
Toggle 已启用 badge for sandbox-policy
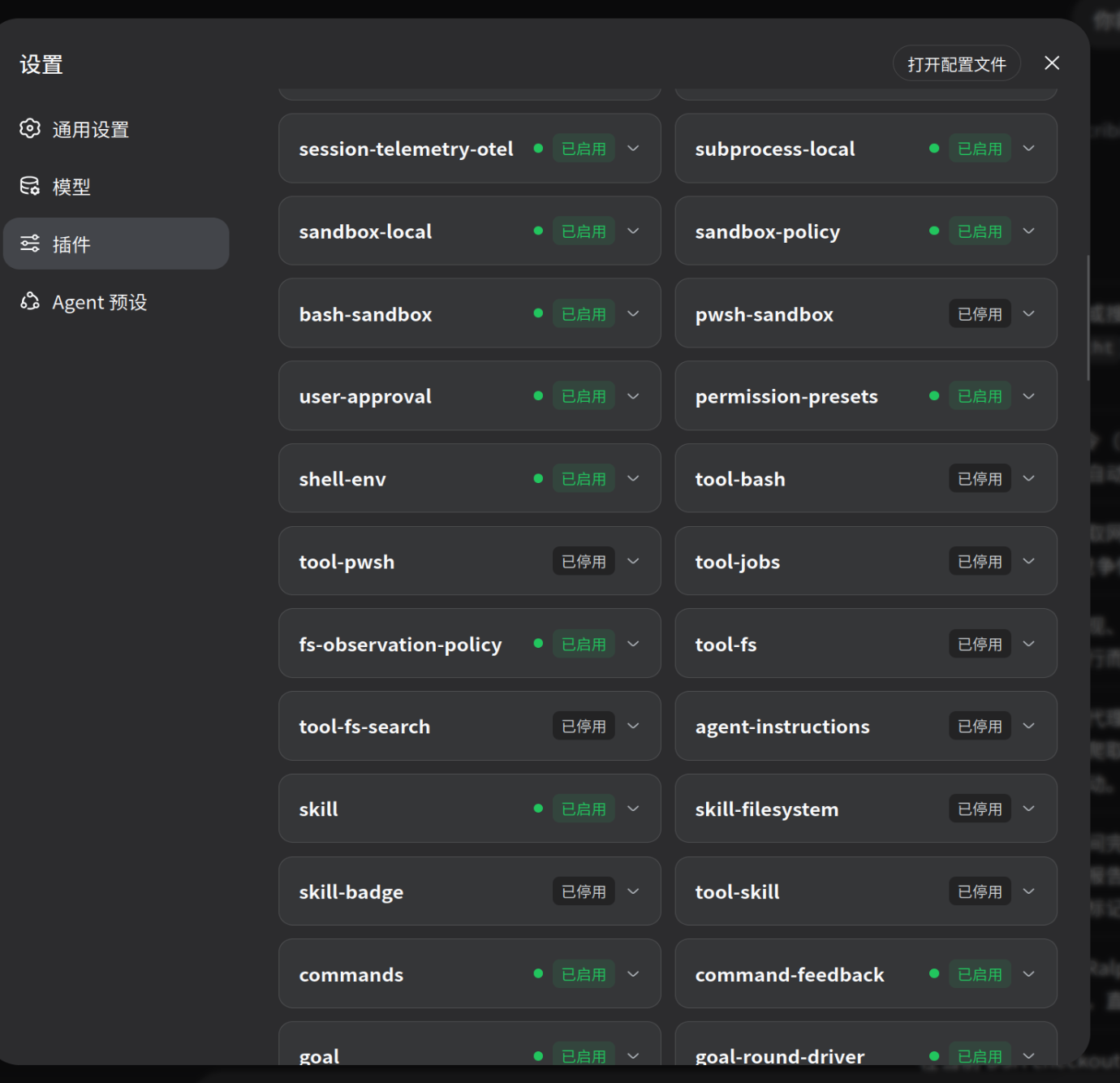980,231
